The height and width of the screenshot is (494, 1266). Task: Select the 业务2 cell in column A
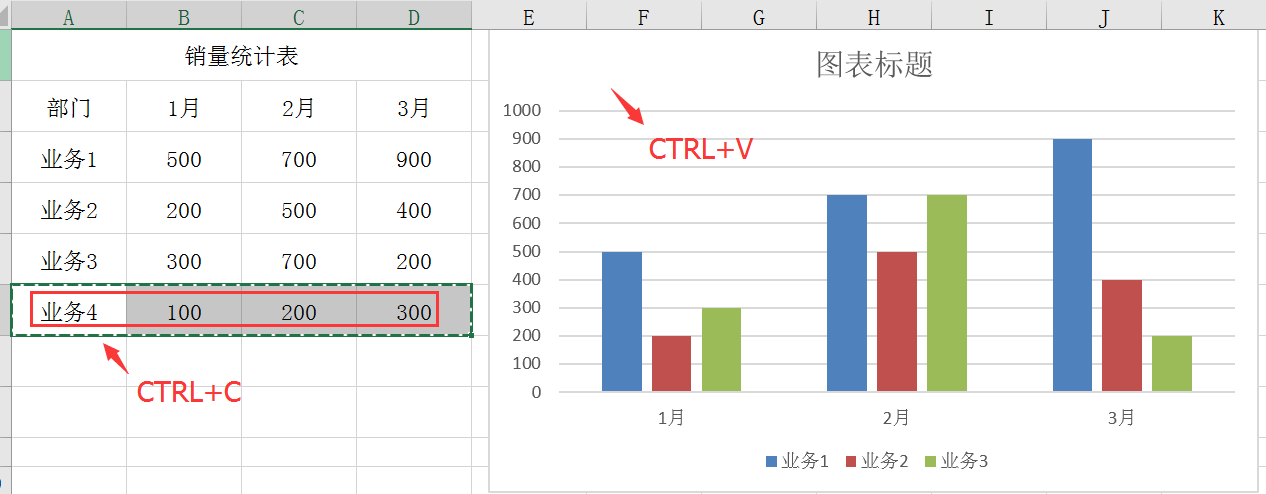[x=69, y=209]
